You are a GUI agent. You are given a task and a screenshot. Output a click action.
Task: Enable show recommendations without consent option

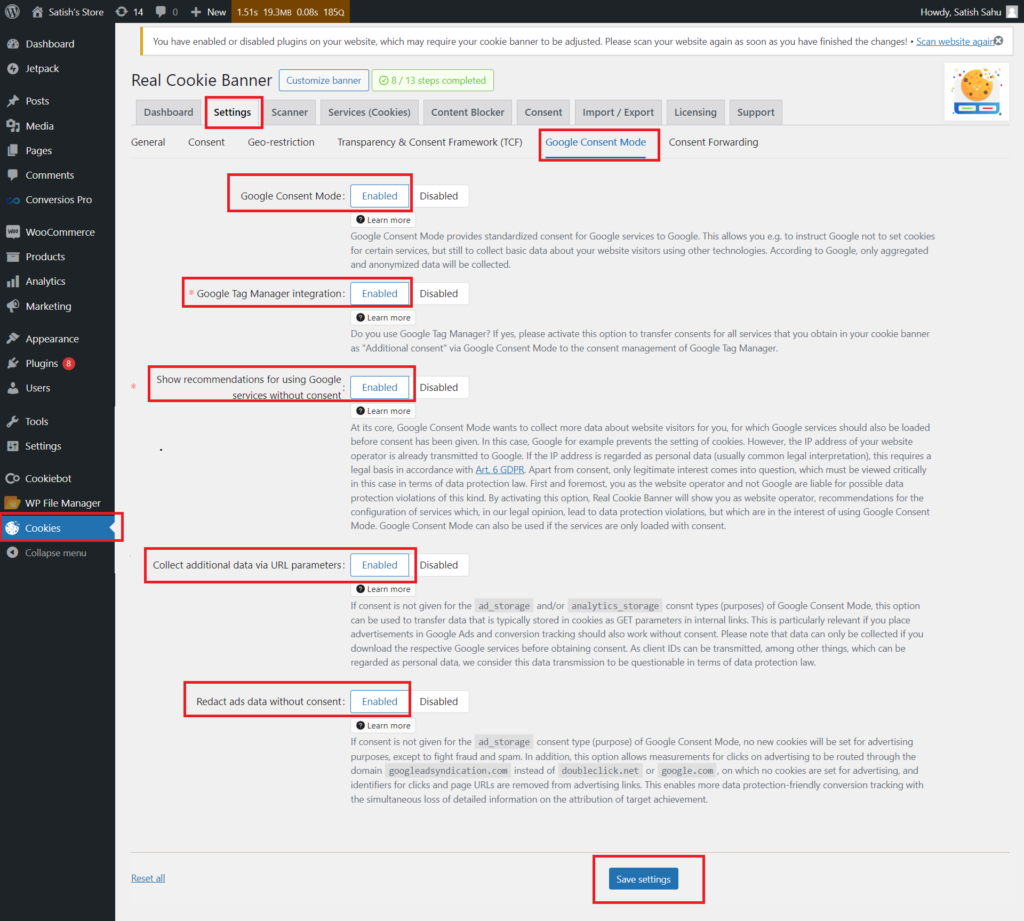tap(379, 387)
